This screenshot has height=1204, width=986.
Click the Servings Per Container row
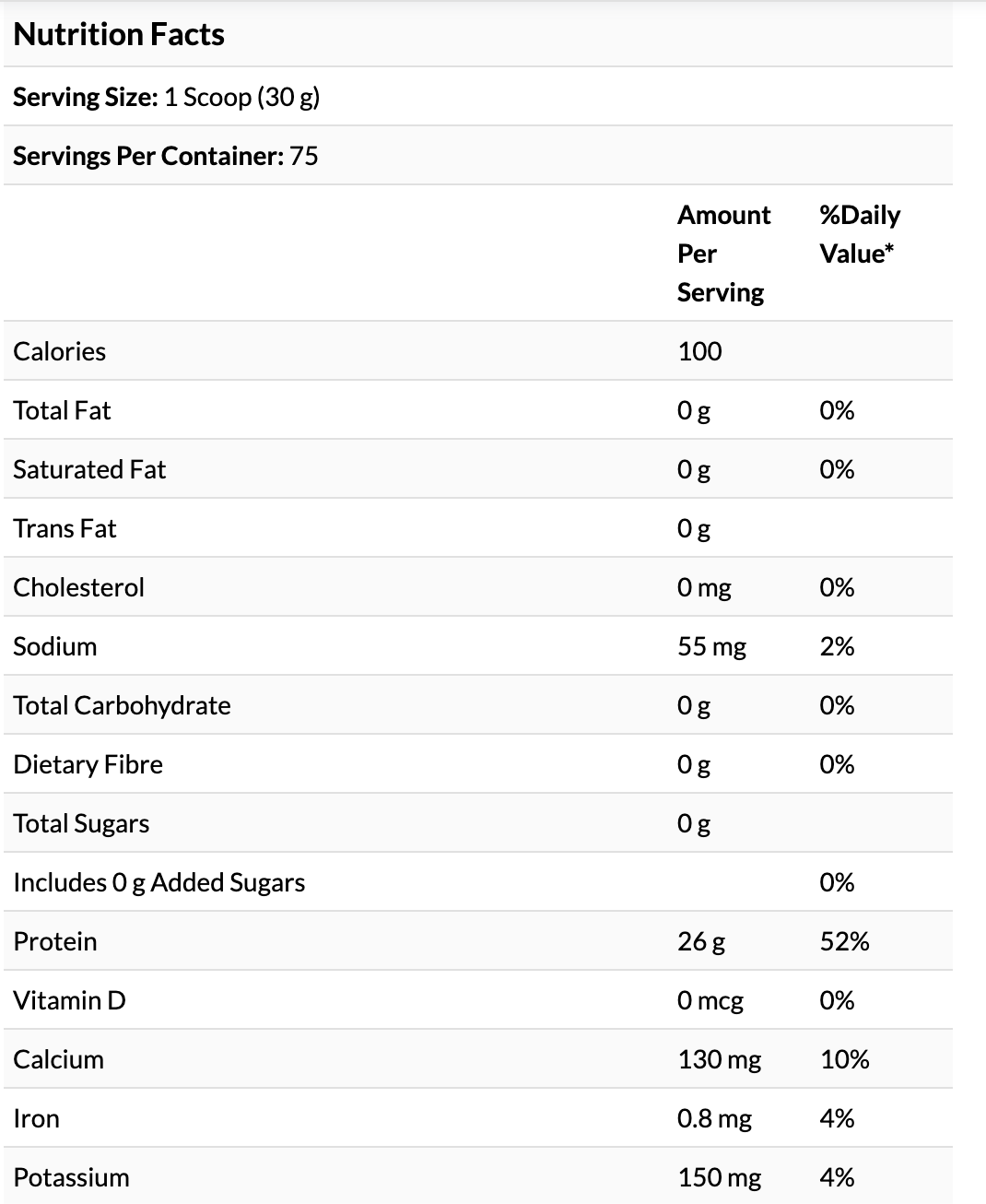165,156
